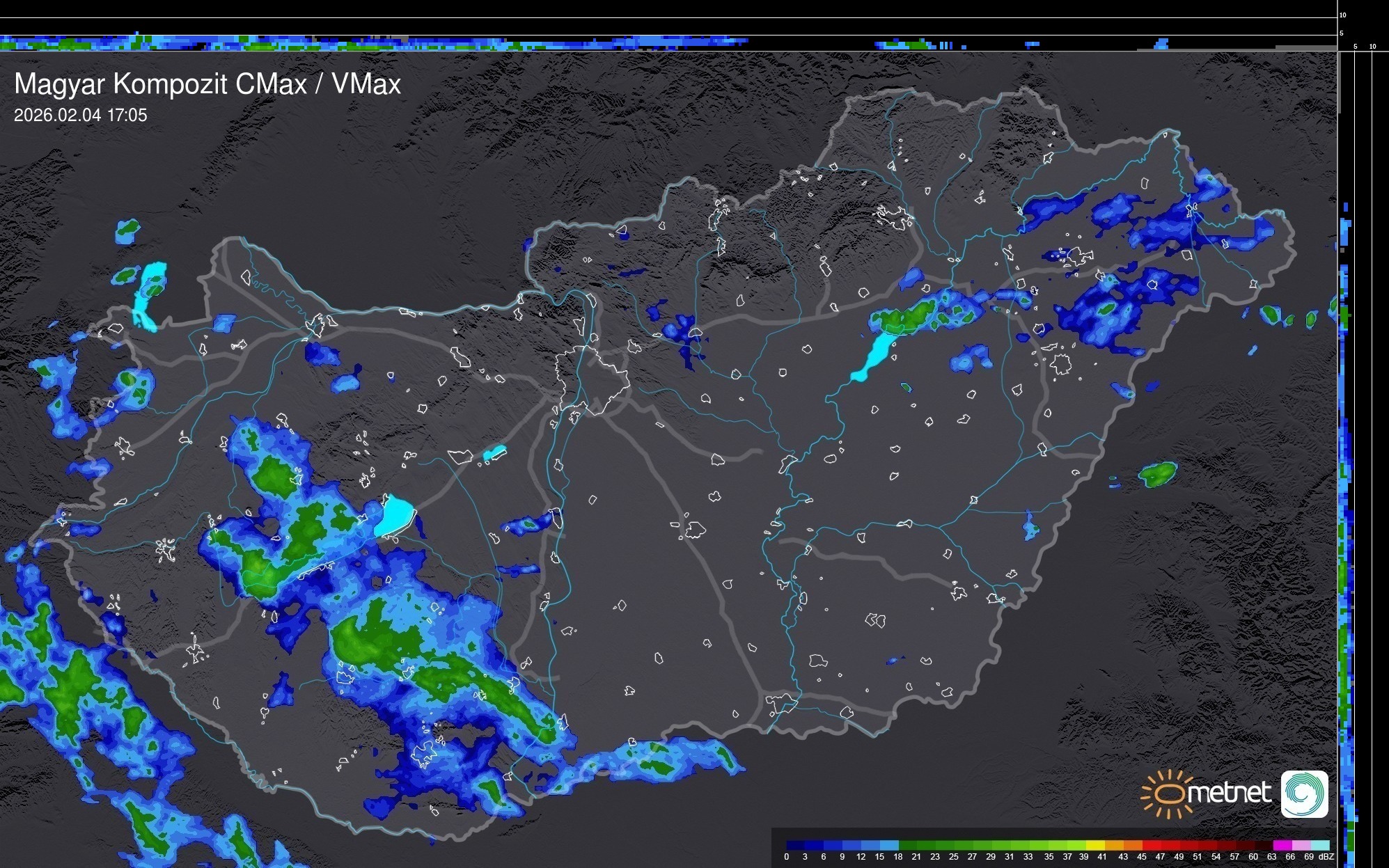Viewport: 1389px width, 868px height.
Task: Click the cyan Lake Balaton shape
Action: 395,516
